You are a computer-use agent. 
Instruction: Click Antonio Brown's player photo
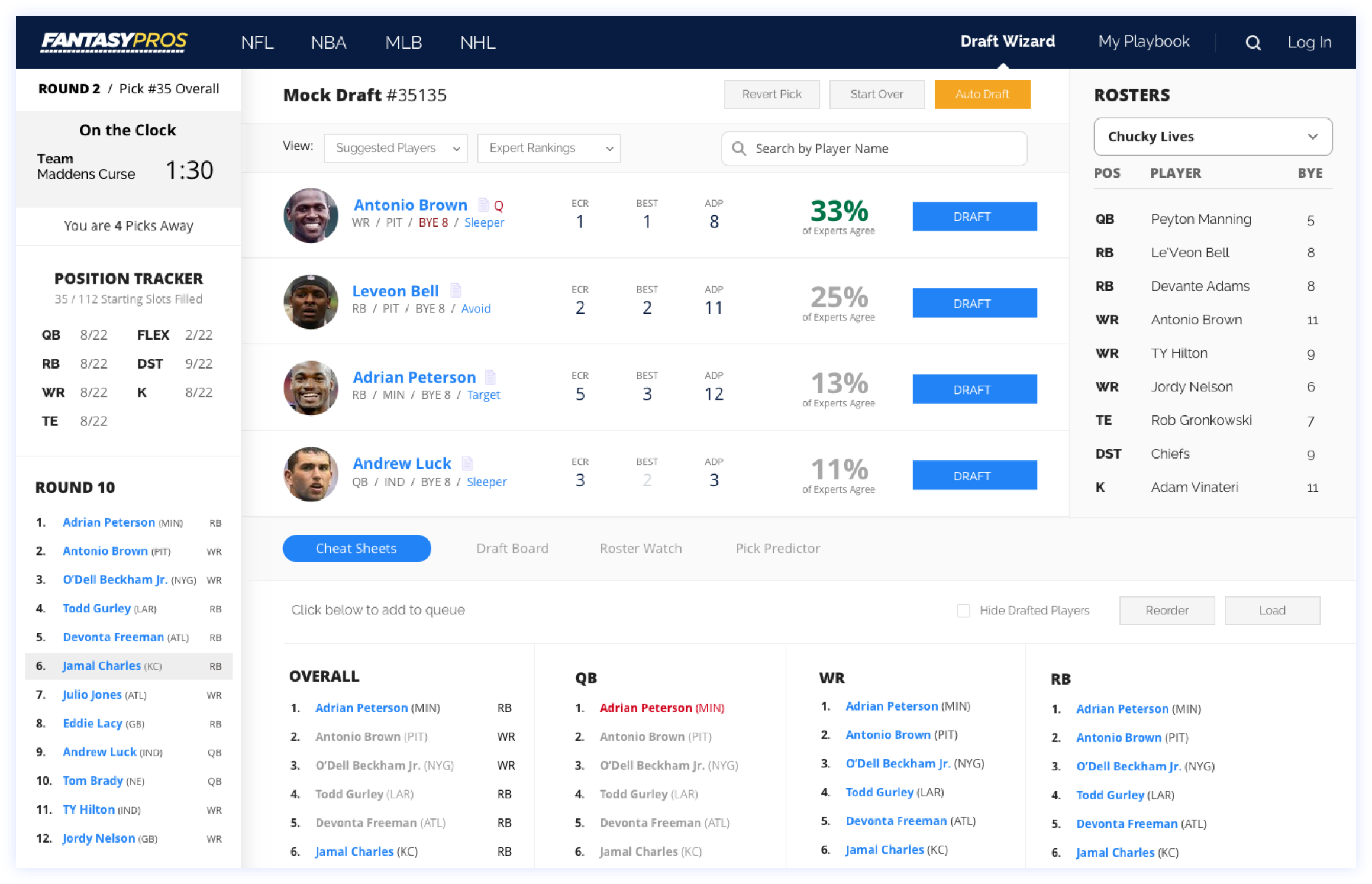point(311,215)
